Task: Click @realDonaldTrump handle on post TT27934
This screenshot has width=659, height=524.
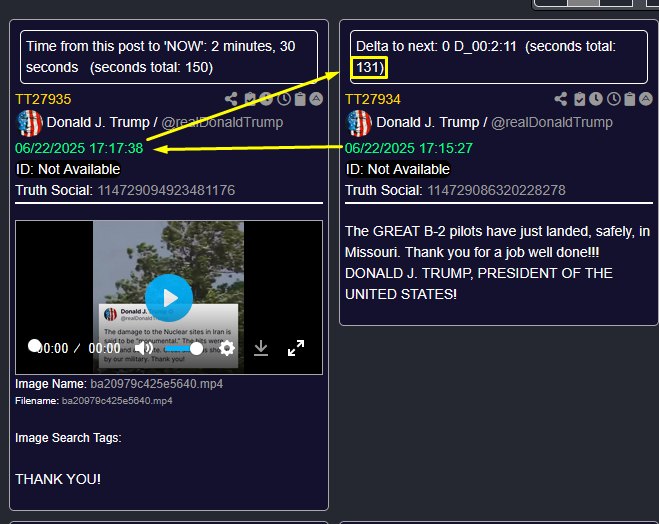Action: click(552, 122)
